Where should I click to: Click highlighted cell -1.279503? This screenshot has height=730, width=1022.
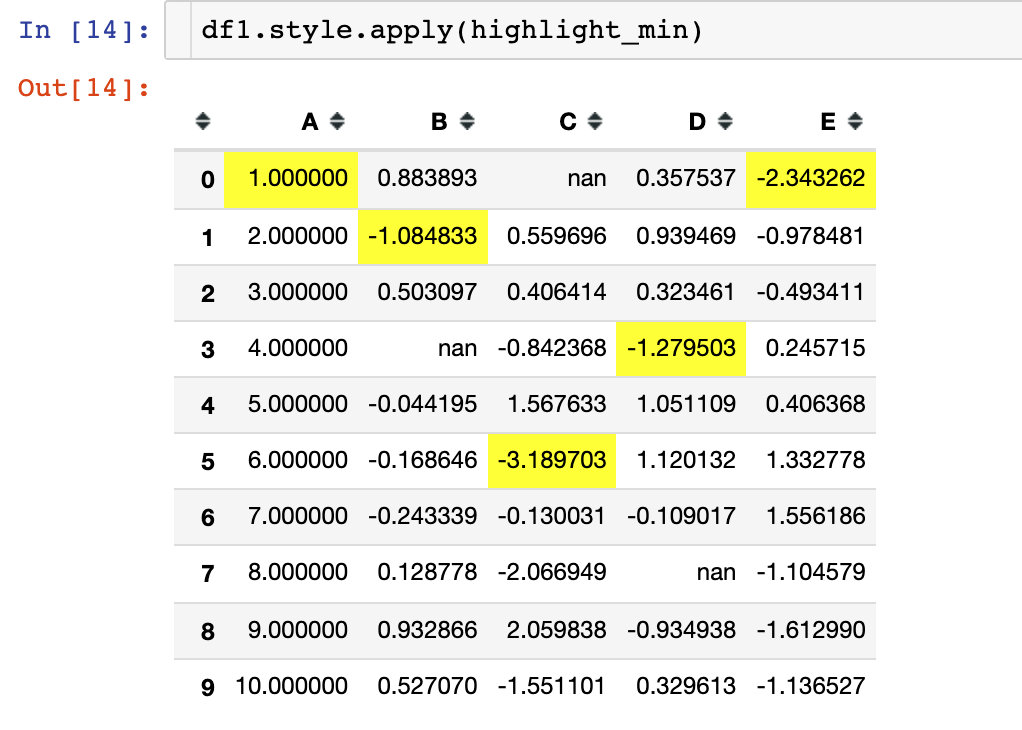pyautogui.click(x=680, y=349)
